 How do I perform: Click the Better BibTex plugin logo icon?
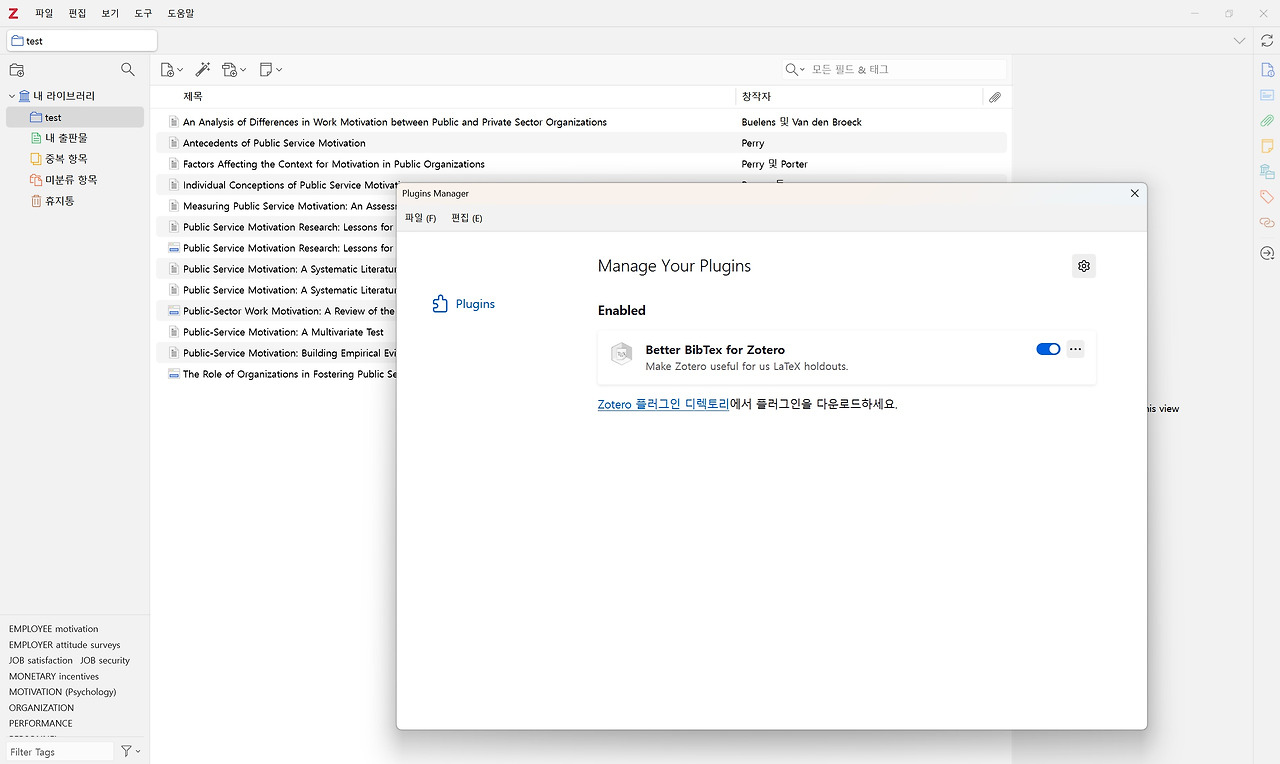[x=621, y=353]
